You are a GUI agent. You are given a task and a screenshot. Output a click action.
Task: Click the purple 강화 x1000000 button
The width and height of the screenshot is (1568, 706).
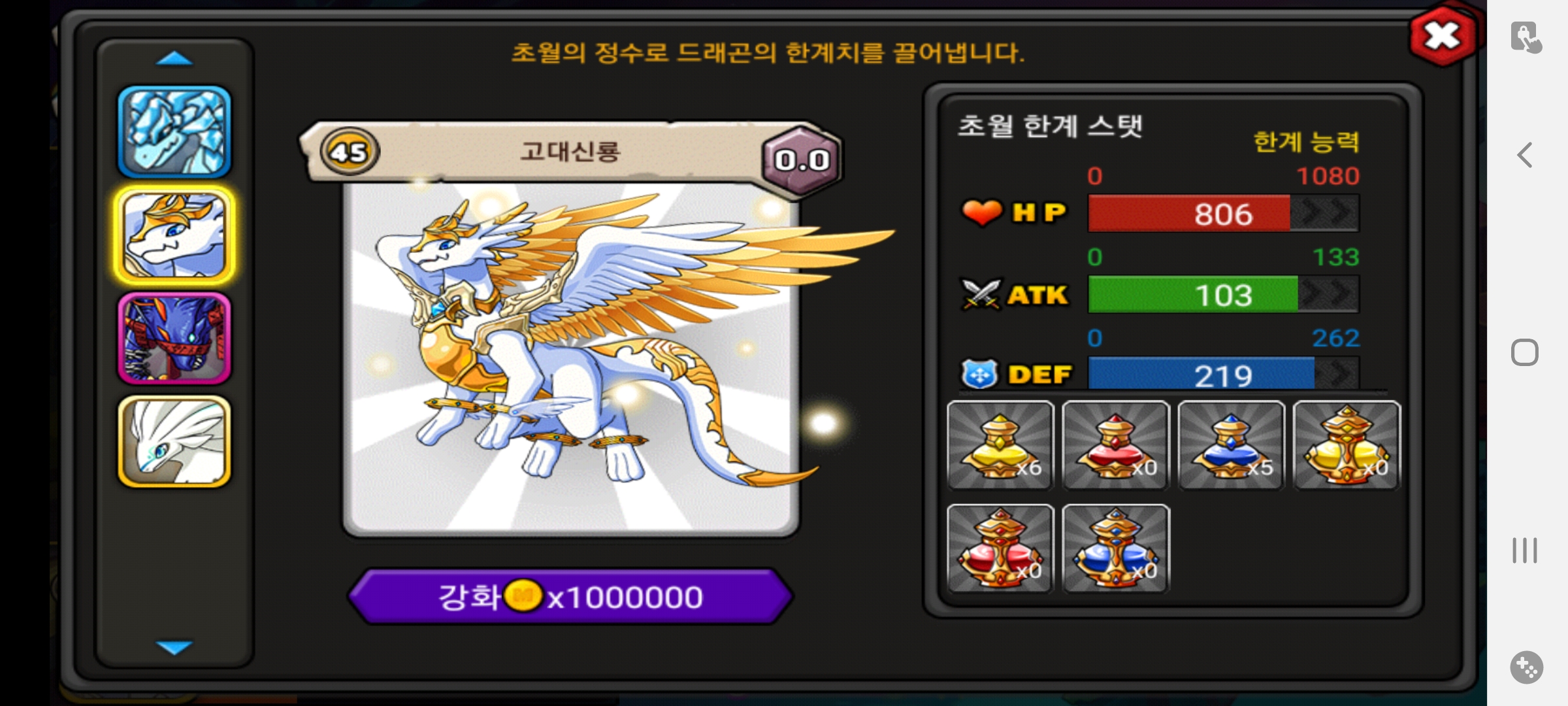click(x=570, y=596)
